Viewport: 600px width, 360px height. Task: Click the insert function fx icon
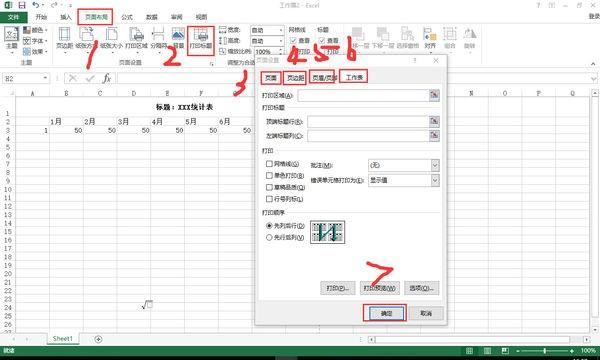tap(107, 78)
